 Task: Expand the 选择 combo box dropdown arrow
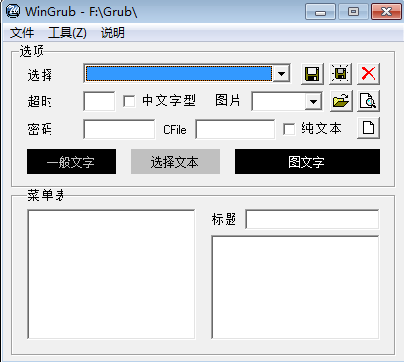[281, 74]
